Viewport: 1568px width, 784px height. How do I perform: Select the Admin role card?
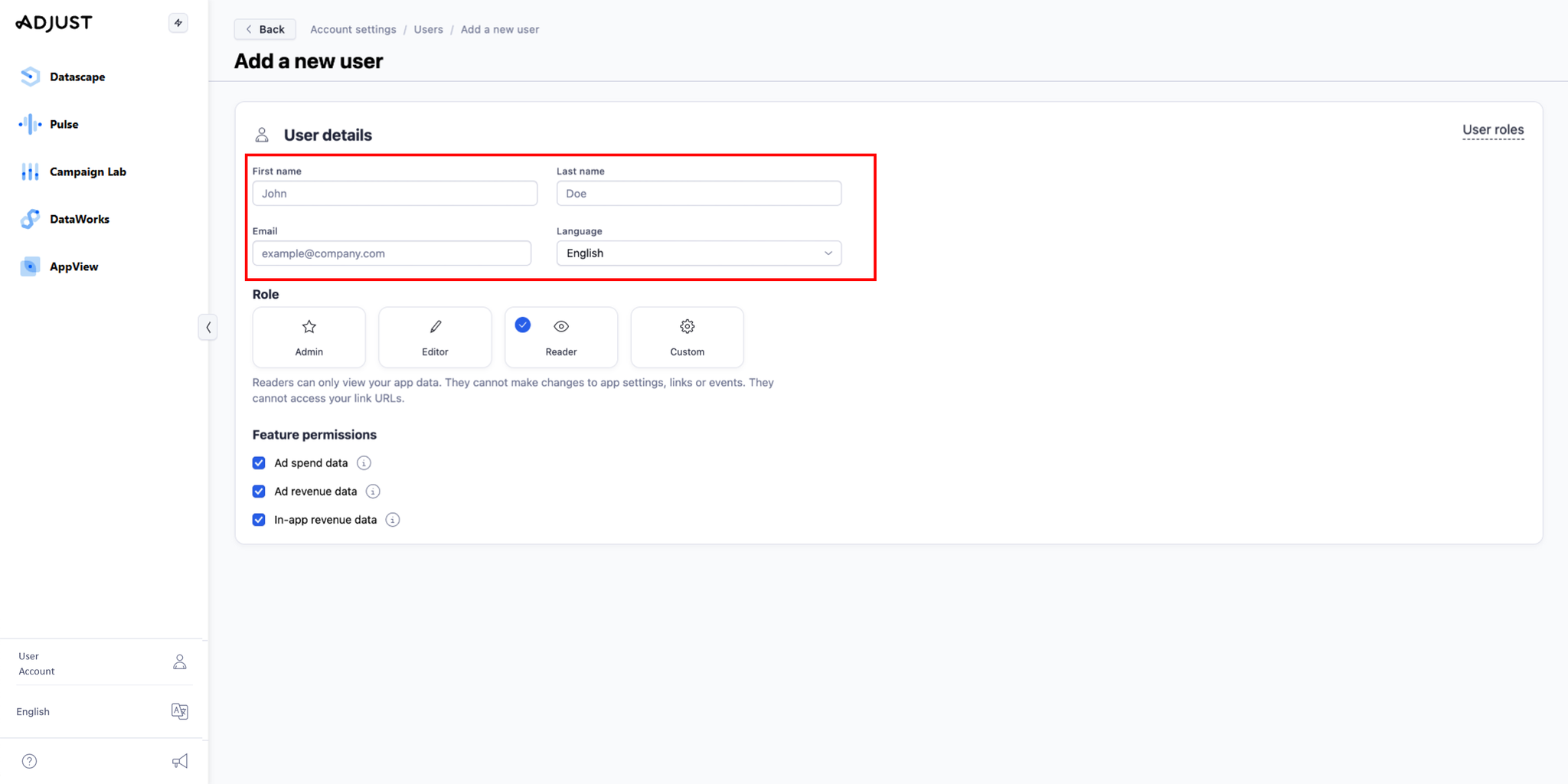click(309, 338)
